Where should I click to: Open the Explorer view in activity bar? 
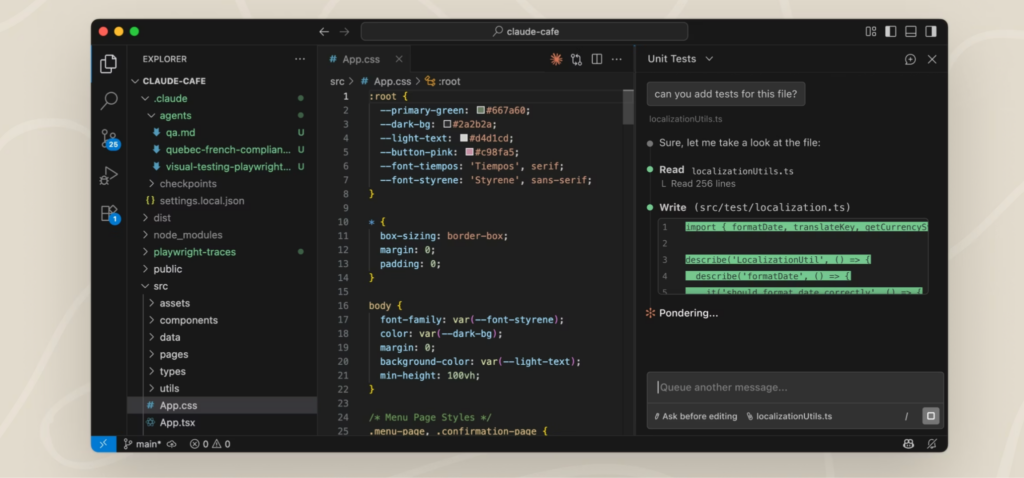(x=108, y=64)
